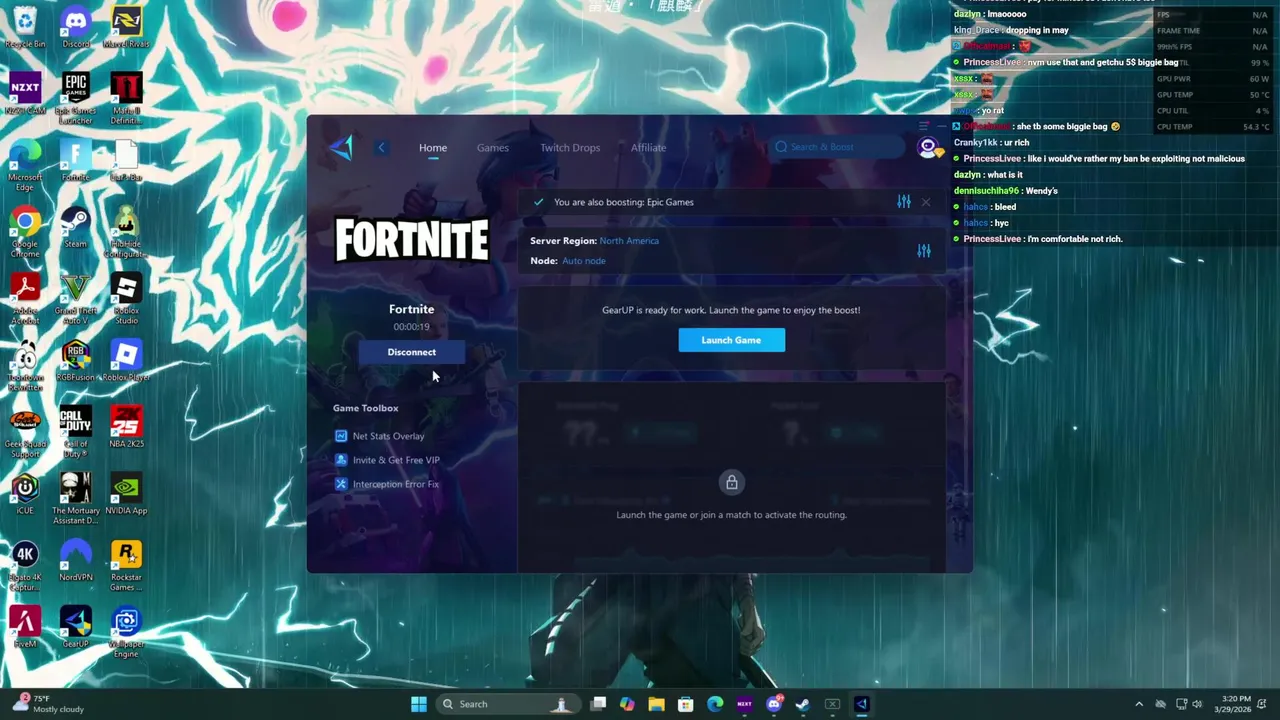Change the North America server region
The width and height of the screenshot is (1280, 720).
point(629,241)
